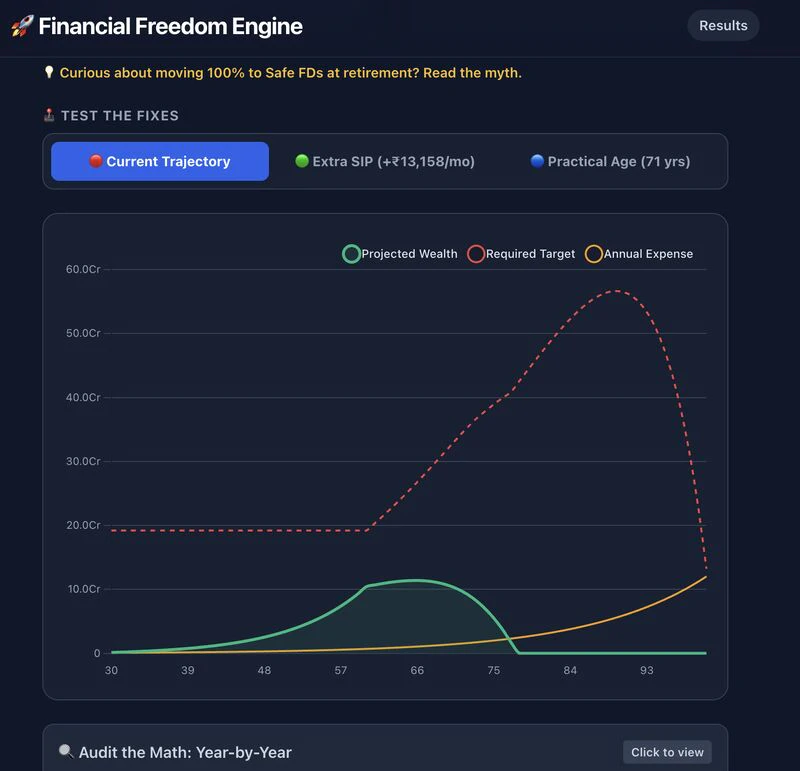800x771 pixels.
Task: Select the Current Trajectory tab
Action: [160, 162]
